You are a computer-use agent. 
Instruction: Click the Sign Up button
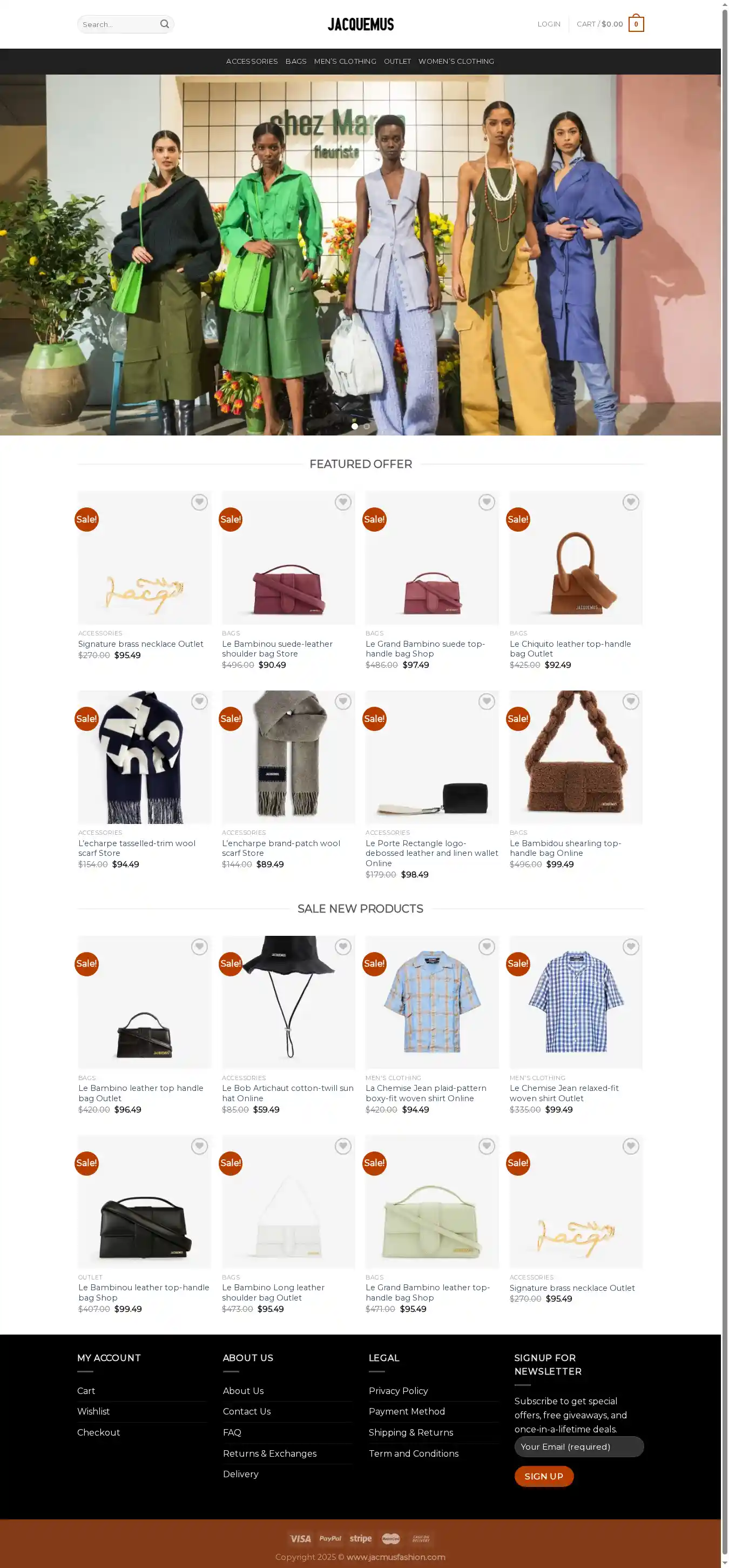tap(544, 1477)
